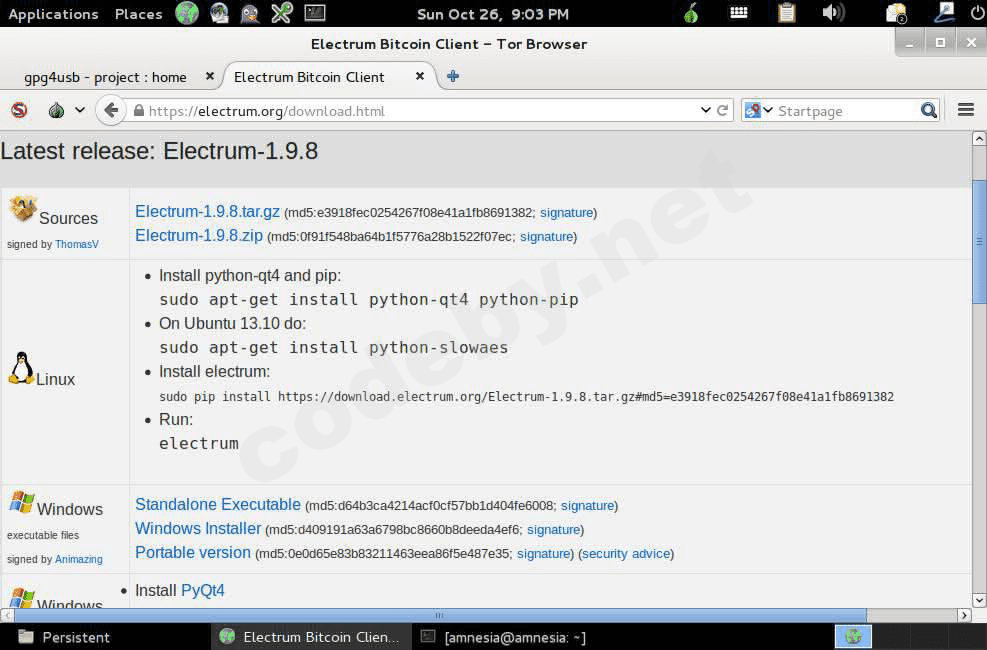
Task: Launch terminal icon in top panel
Action: click(315, 13)
